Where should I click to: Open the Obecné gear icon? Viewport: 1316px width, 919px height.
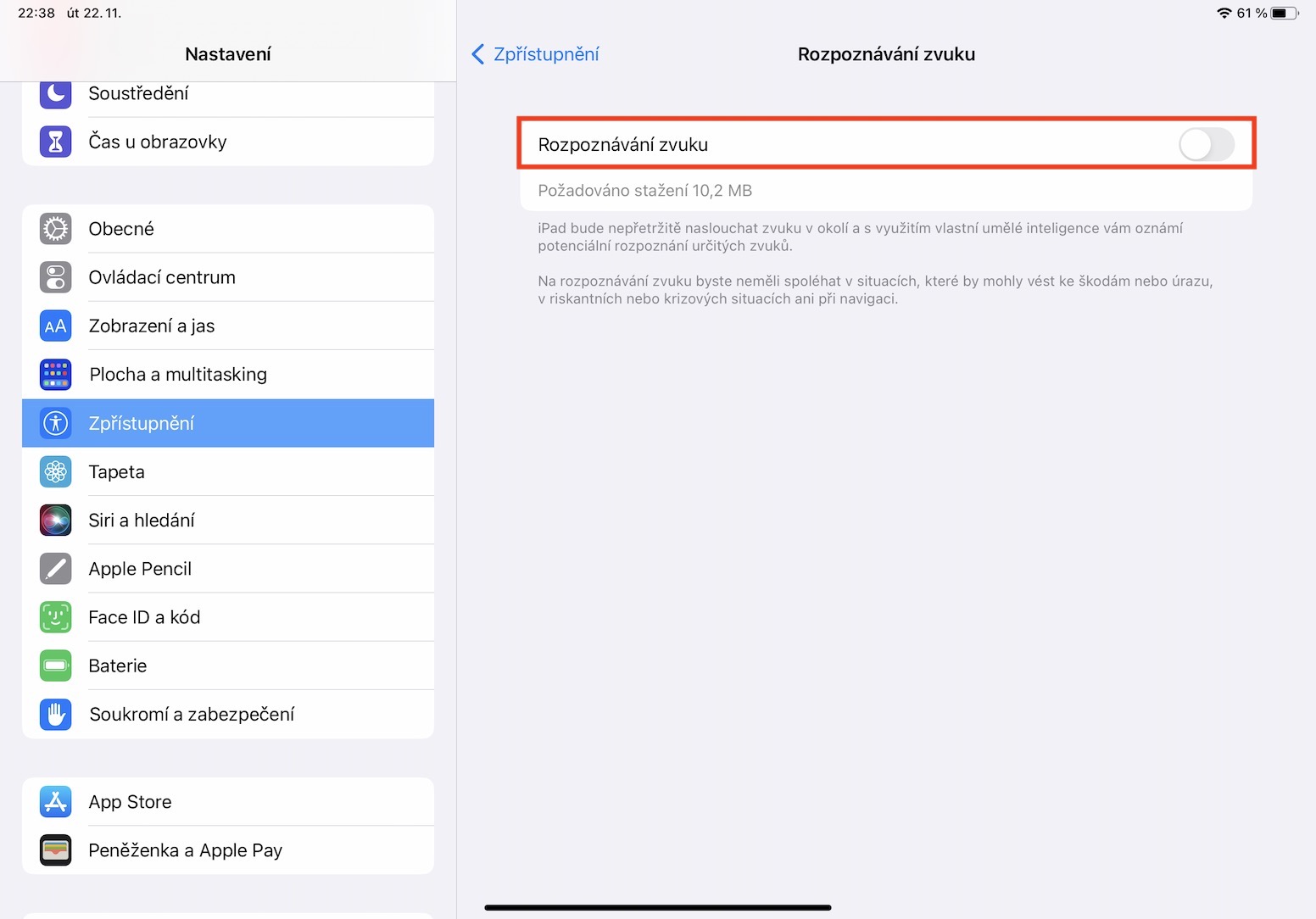pyautogui.click(x=56, y=229)
